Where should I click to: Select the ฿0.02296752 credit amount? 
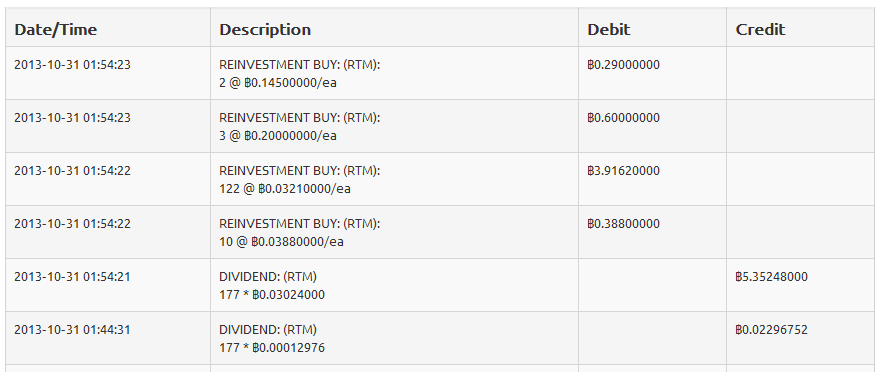771,330
